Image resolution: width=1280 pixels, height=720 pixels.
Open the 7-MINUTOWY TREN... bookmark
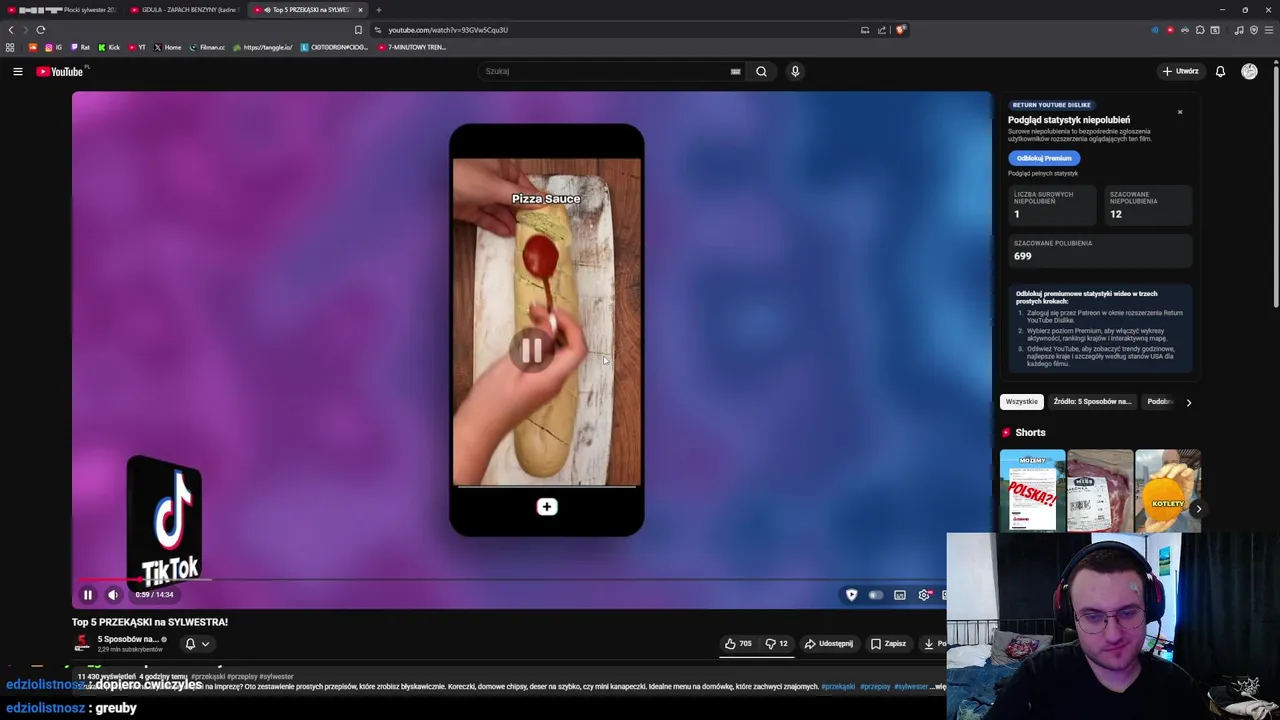pos(412,47)
